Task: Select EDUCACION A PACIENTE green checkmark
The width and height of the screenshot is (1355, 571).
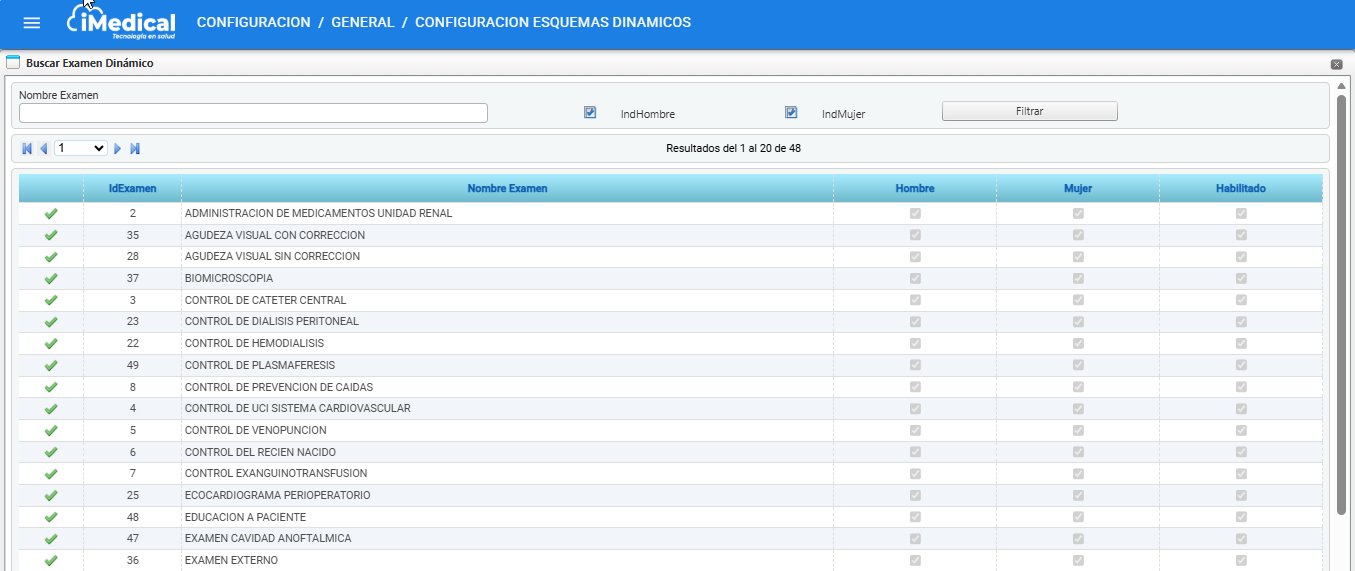Action: click(x=51, y=517)
